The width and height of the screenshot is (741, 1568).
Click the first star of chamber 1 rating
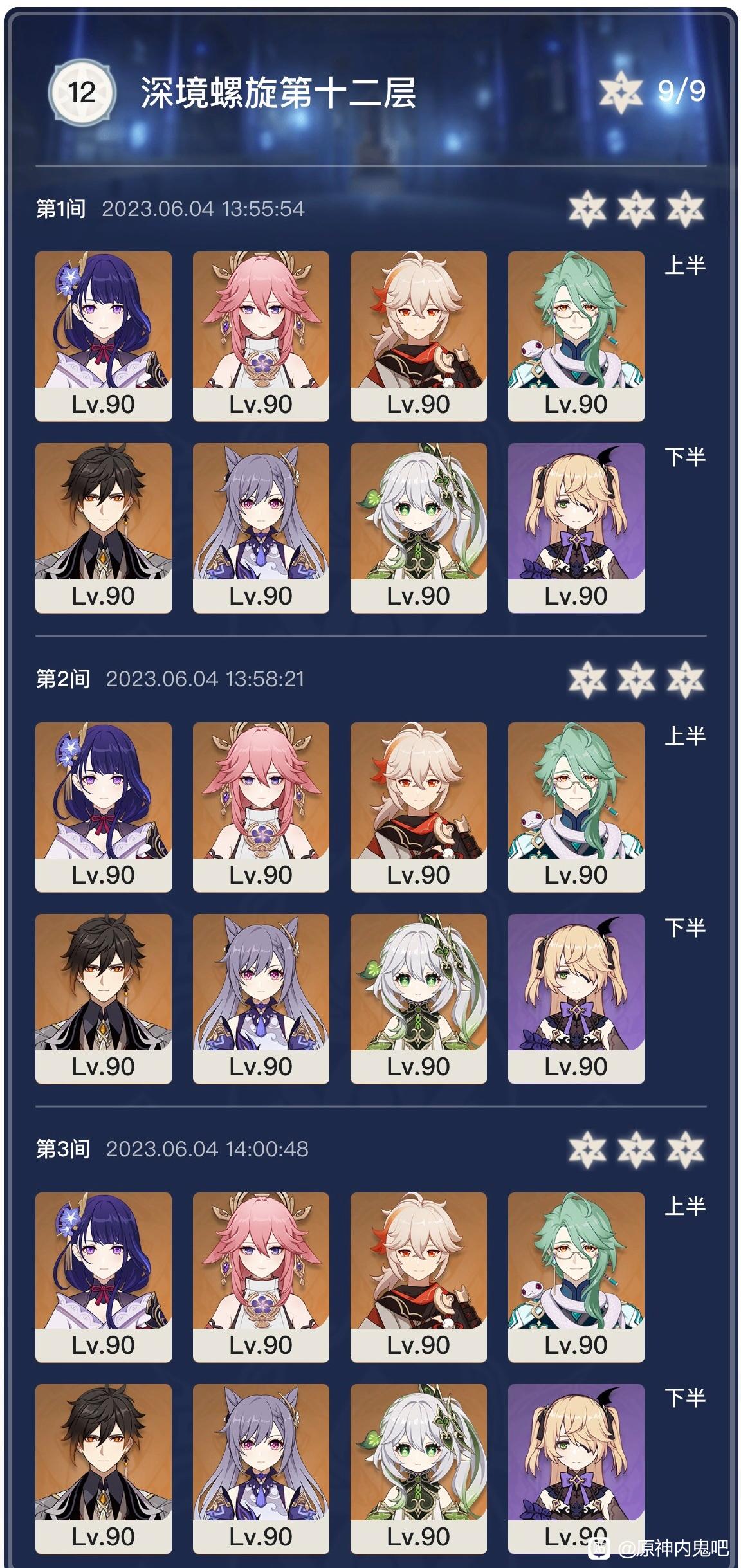click(587, 209)
